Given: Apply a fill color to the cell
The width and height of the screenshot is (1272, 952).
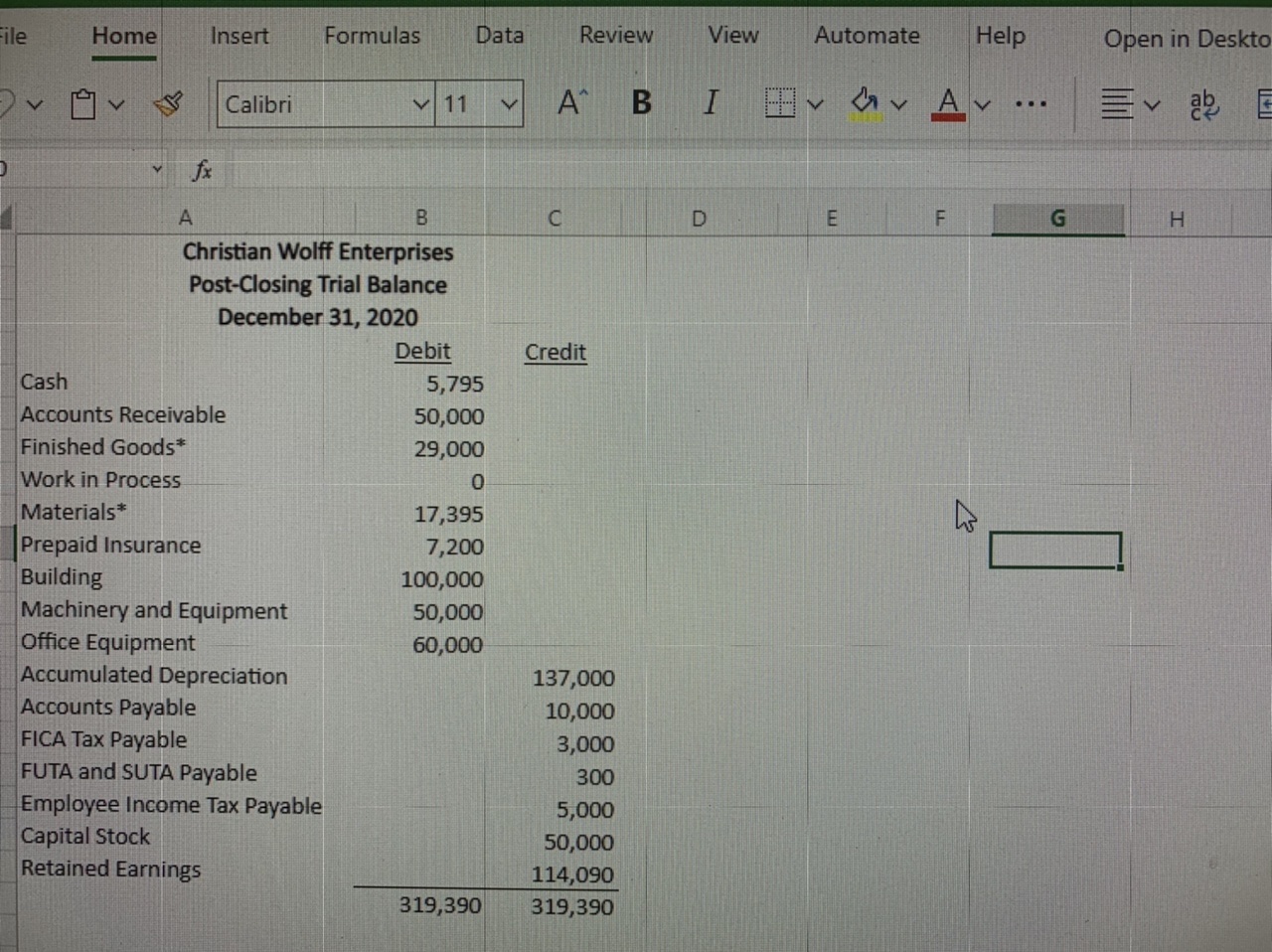Looking at the screenshot, I should point(864,102).
